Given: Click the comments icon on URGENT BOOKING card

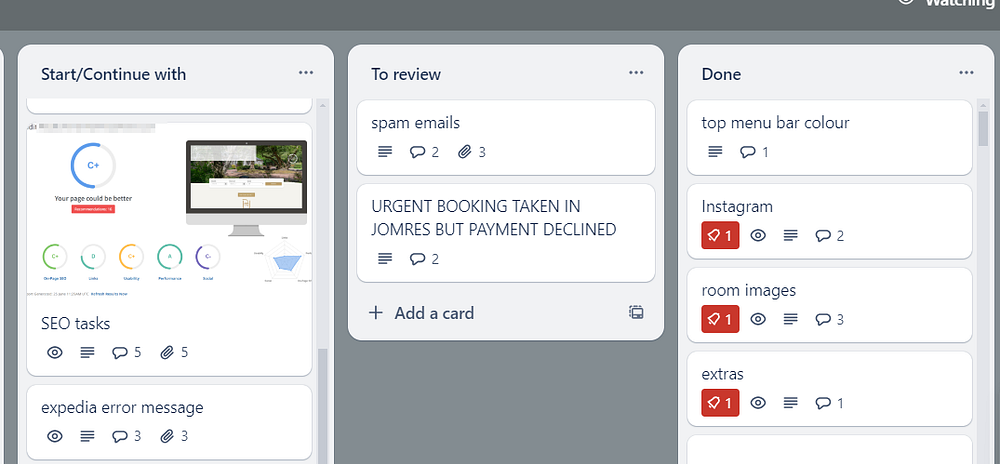Looking at the screenshot, I should pyautogui.click(x=417, y=259).
